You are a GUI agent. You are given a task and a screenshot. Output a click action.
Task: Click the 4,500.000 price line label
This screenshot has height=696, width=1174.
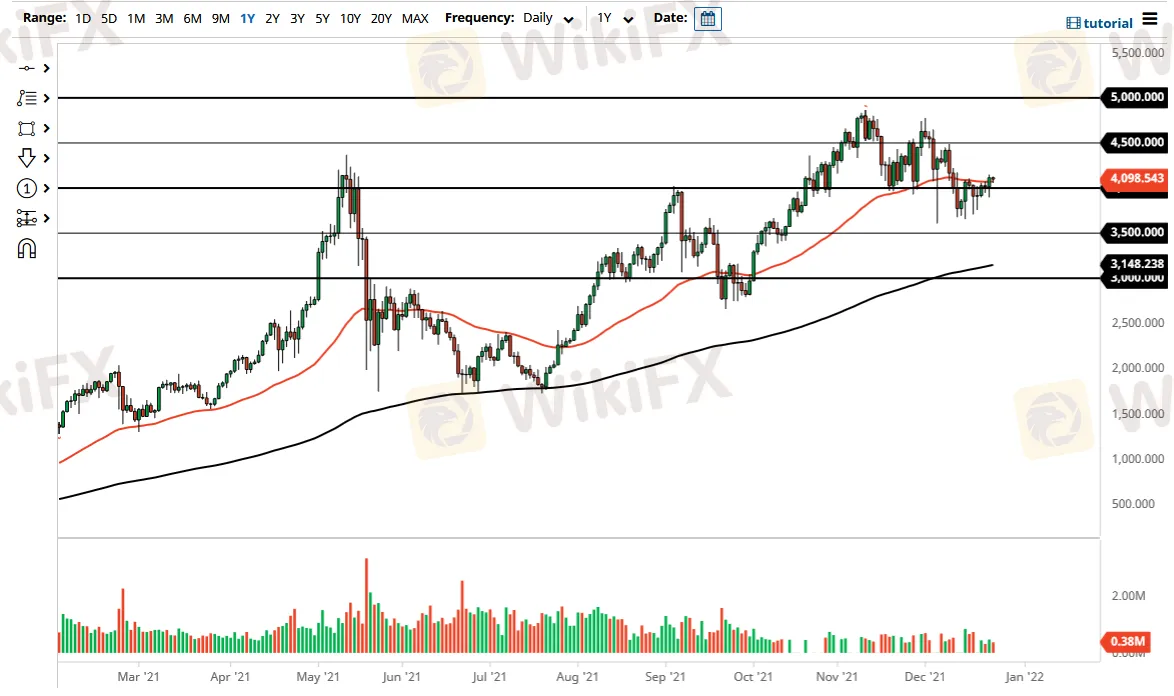pyautogui.click(x=1134, y=142)
